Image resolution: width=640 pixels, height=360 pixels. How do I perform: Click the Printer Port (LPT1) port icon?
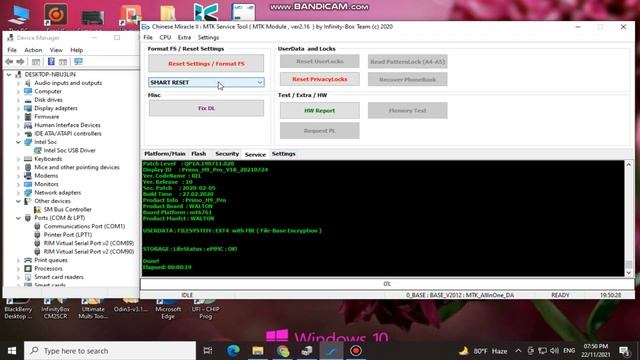(x=38, y=235)
